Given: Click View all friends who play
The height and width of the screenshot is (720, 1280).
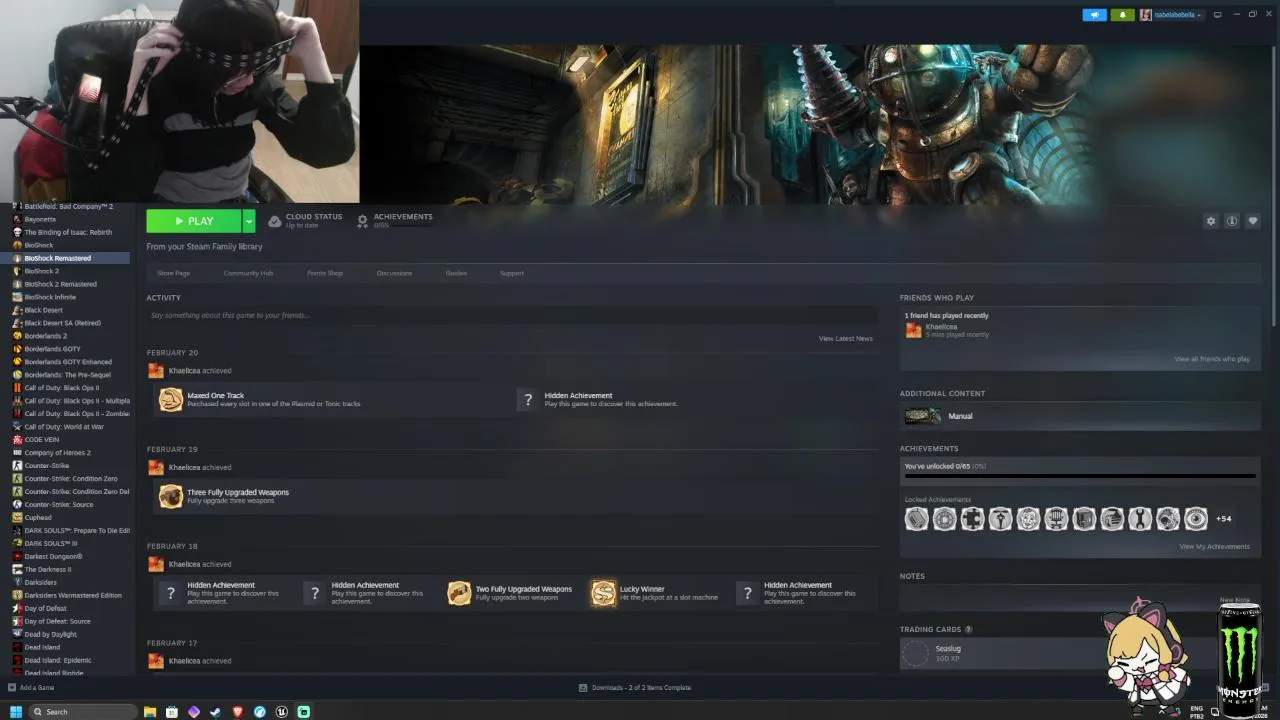Looking at the screenshot, I should click(x=1212, y=359).
